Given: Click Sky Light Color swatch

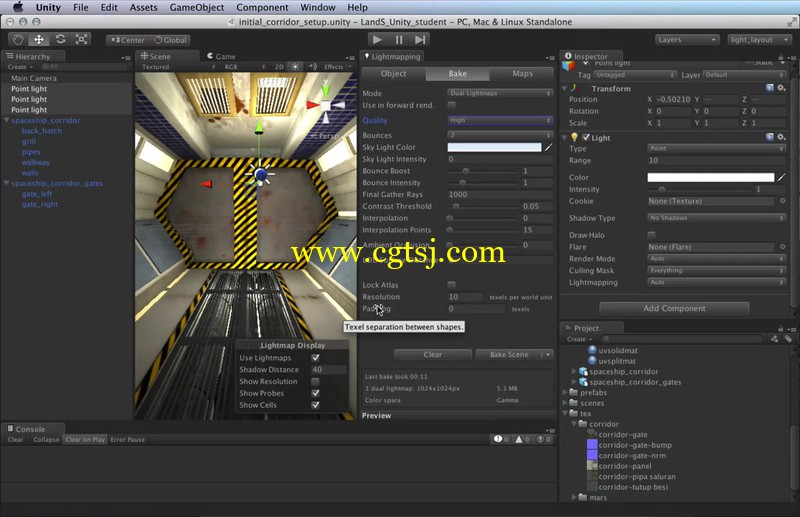Looking at the screenshot, I should click(x=494, y=147).
